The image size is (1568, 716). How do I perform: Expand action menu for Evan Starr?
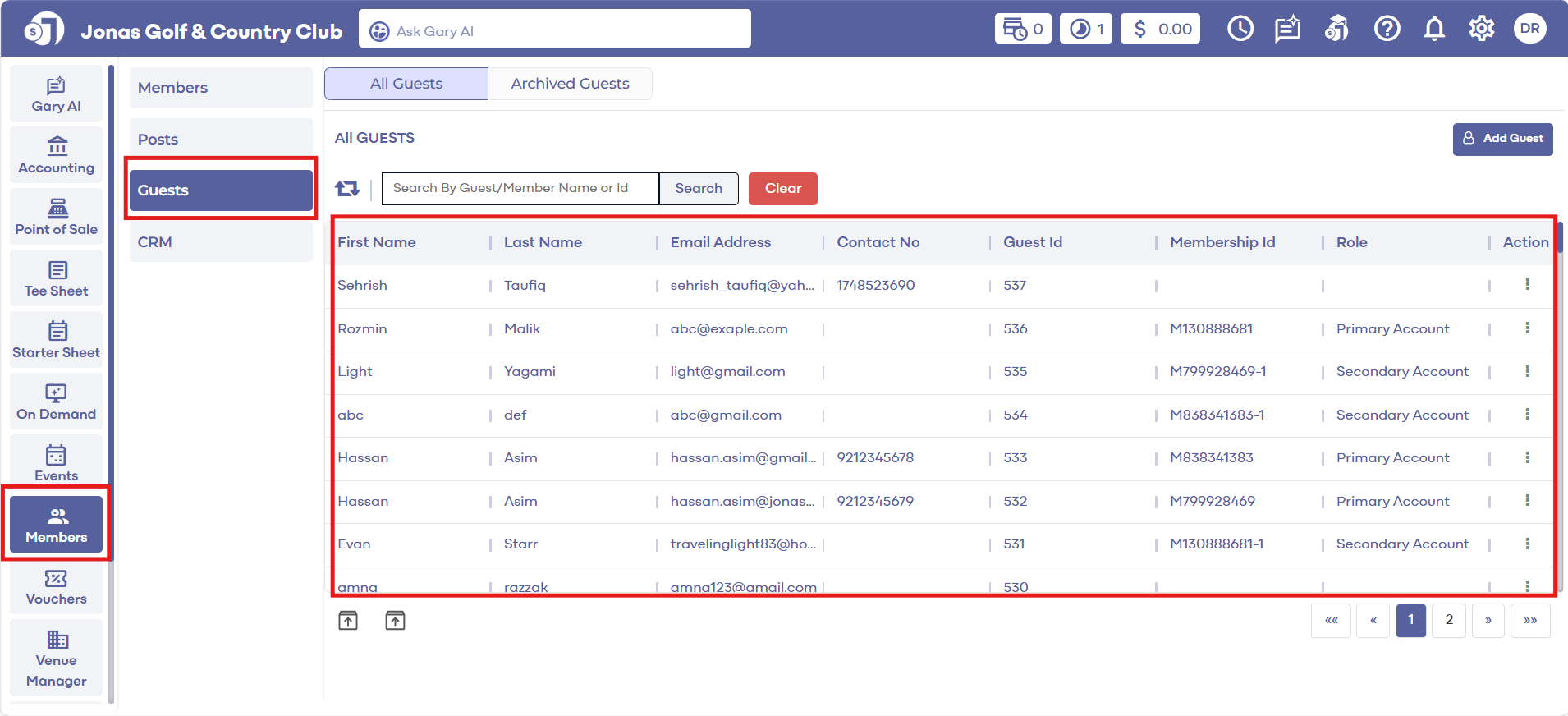1527,544
